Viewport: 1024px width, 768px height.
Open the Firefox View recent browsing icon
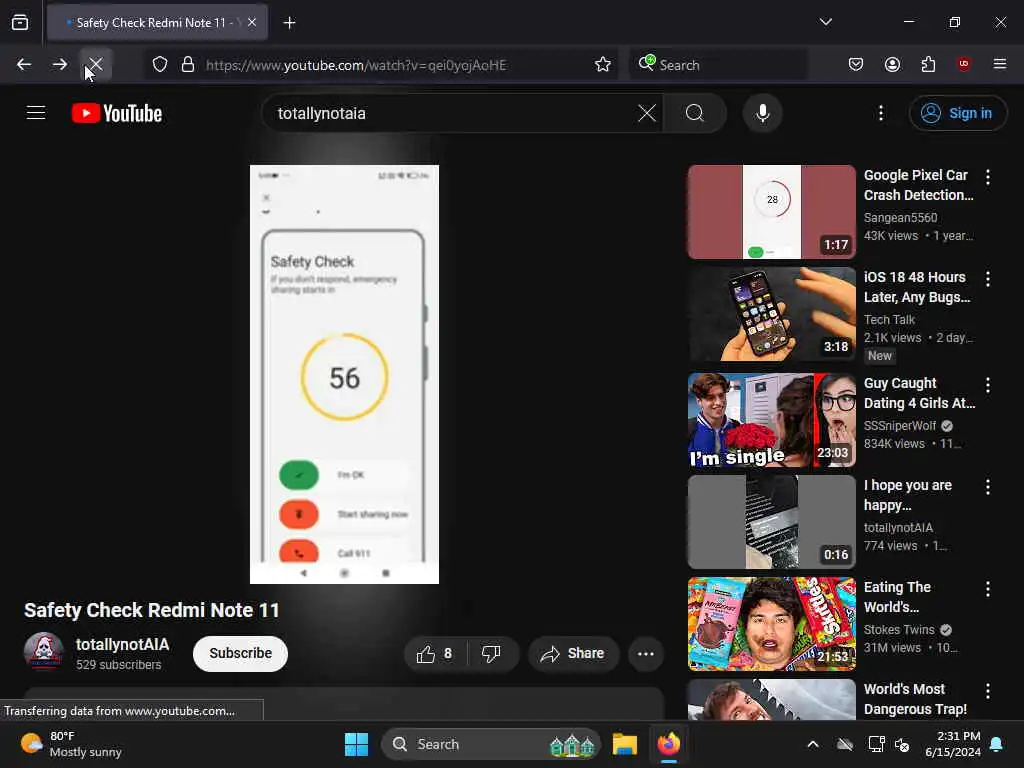[x=20, y=23]
